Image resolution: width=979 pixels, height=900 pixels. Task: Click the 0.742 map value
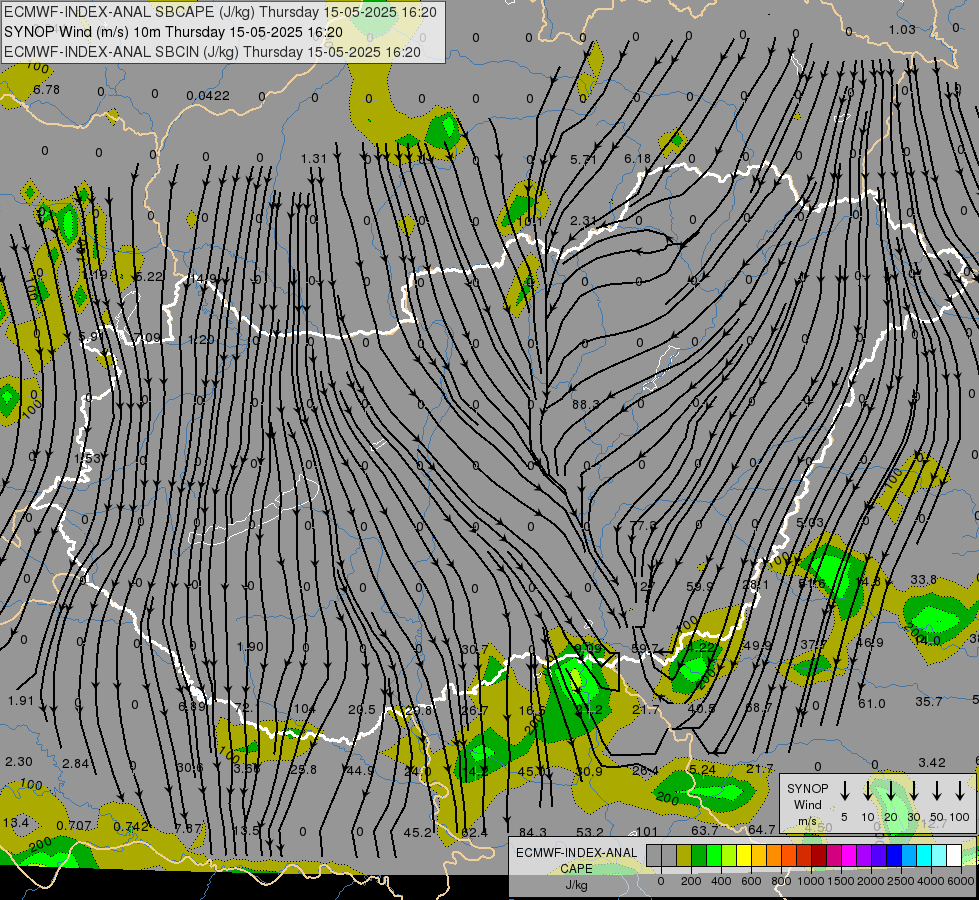(x=131, y=826)
